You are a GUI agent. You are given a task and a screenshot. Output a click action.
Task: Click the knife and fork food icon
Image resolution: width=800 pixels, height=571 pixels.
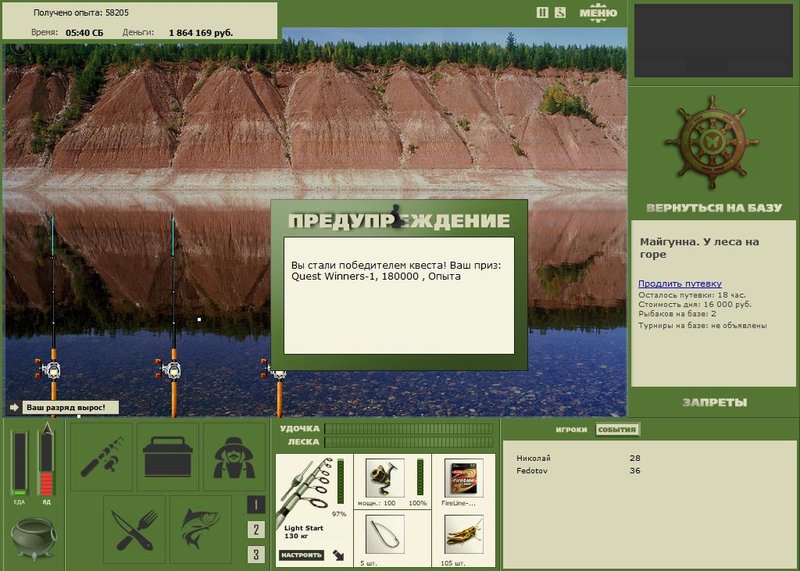point(134,529)
